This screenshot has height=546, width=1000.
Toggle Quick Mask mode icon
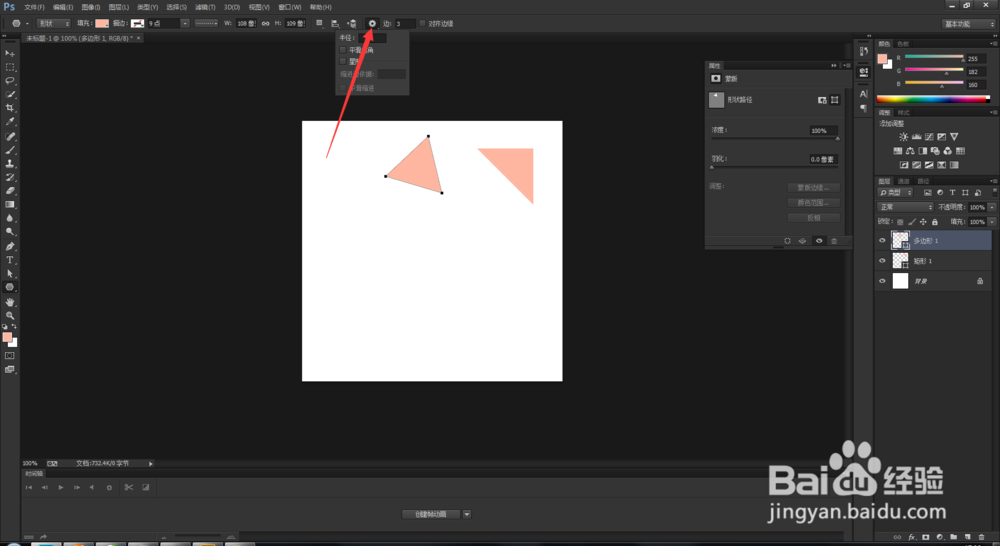(x=10, y=356)
